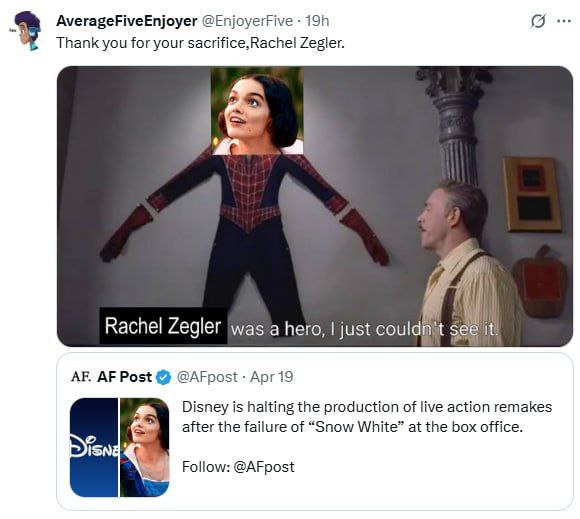Viewport: 580px width, 519px height.
Task: Click the tweet text thanking Rachel Zegler
Action: 200,43
